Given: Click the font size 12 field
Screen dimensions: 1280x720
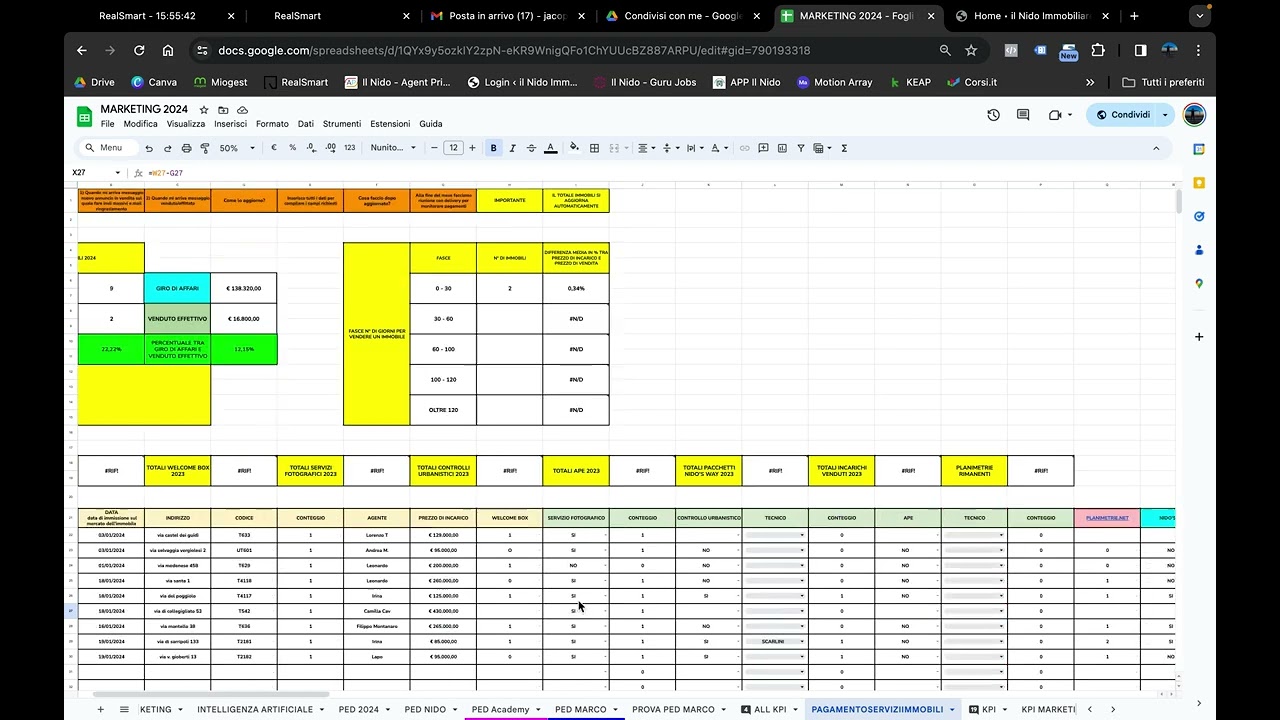Looking at the screenshot, I should coord(453,148).
